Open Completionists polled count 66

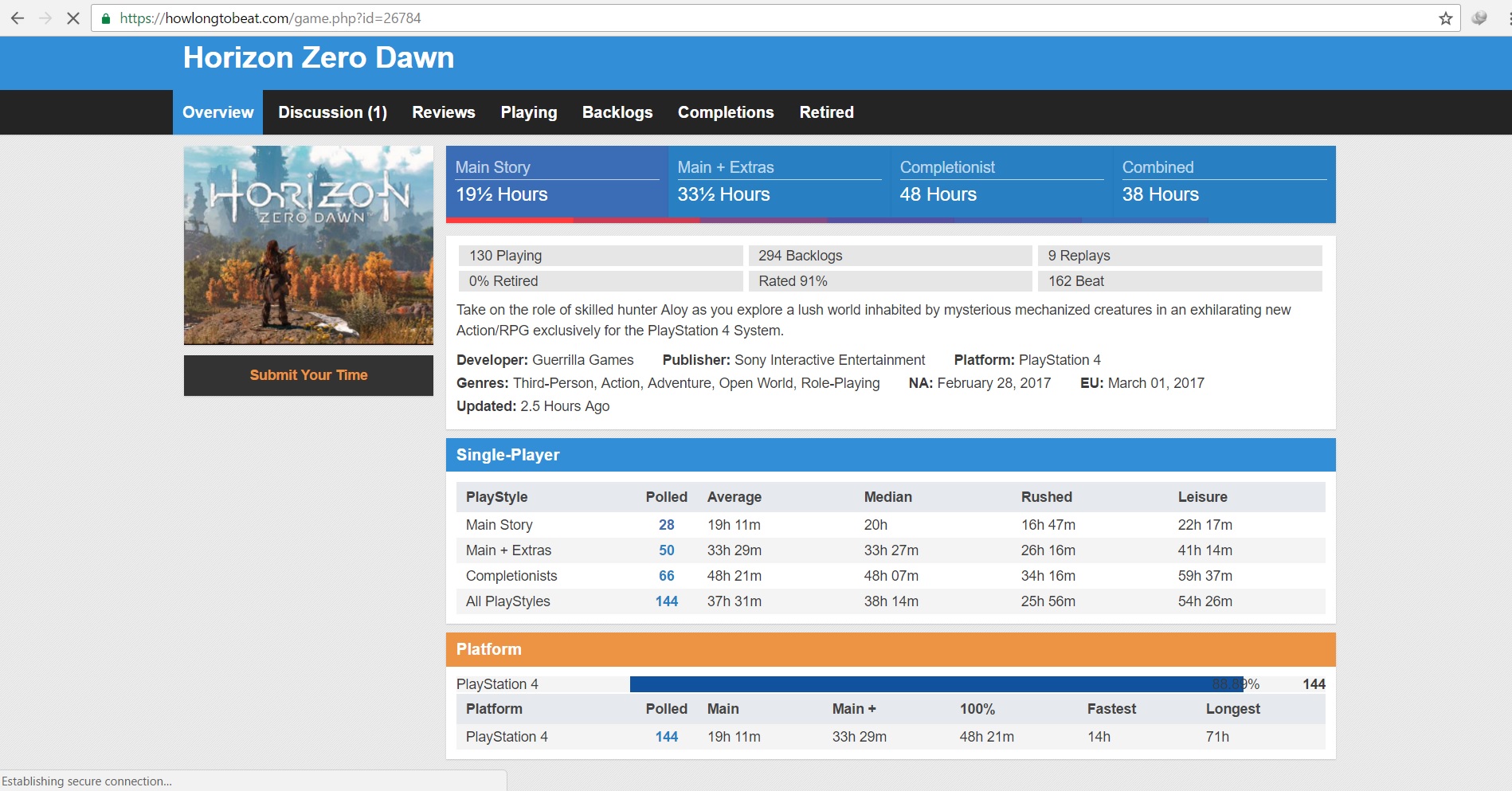tap(666, 576)
